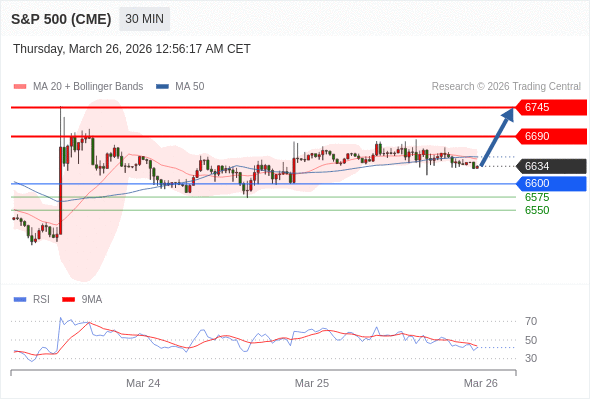Click the Research © 2026 Trading Central text
Image resolution: width=590 pixels, height=400 pixels.
tap(506, 87)
